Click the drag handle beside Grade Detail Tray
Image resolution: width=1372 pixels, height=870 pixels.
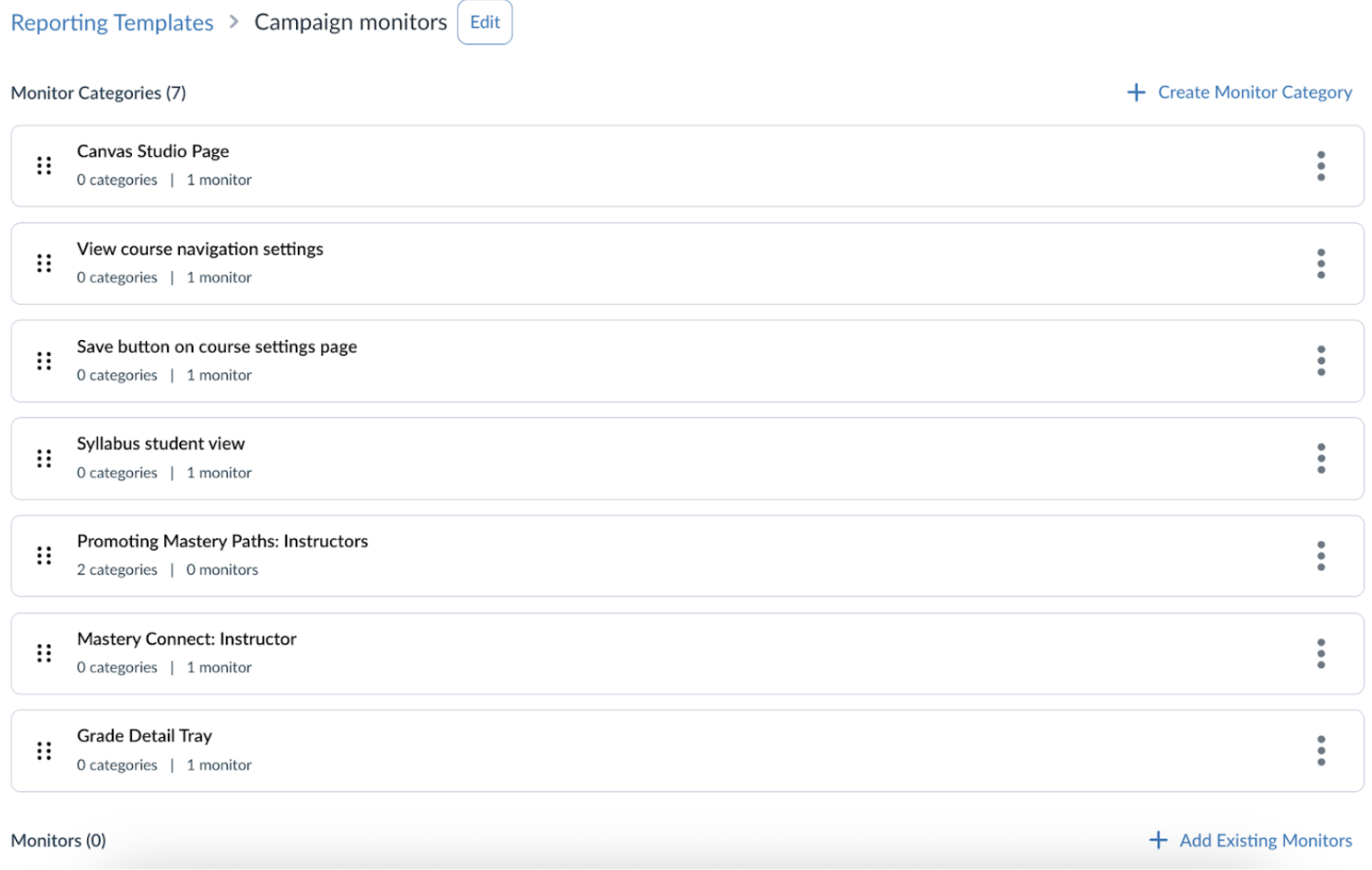pos(44,751)
